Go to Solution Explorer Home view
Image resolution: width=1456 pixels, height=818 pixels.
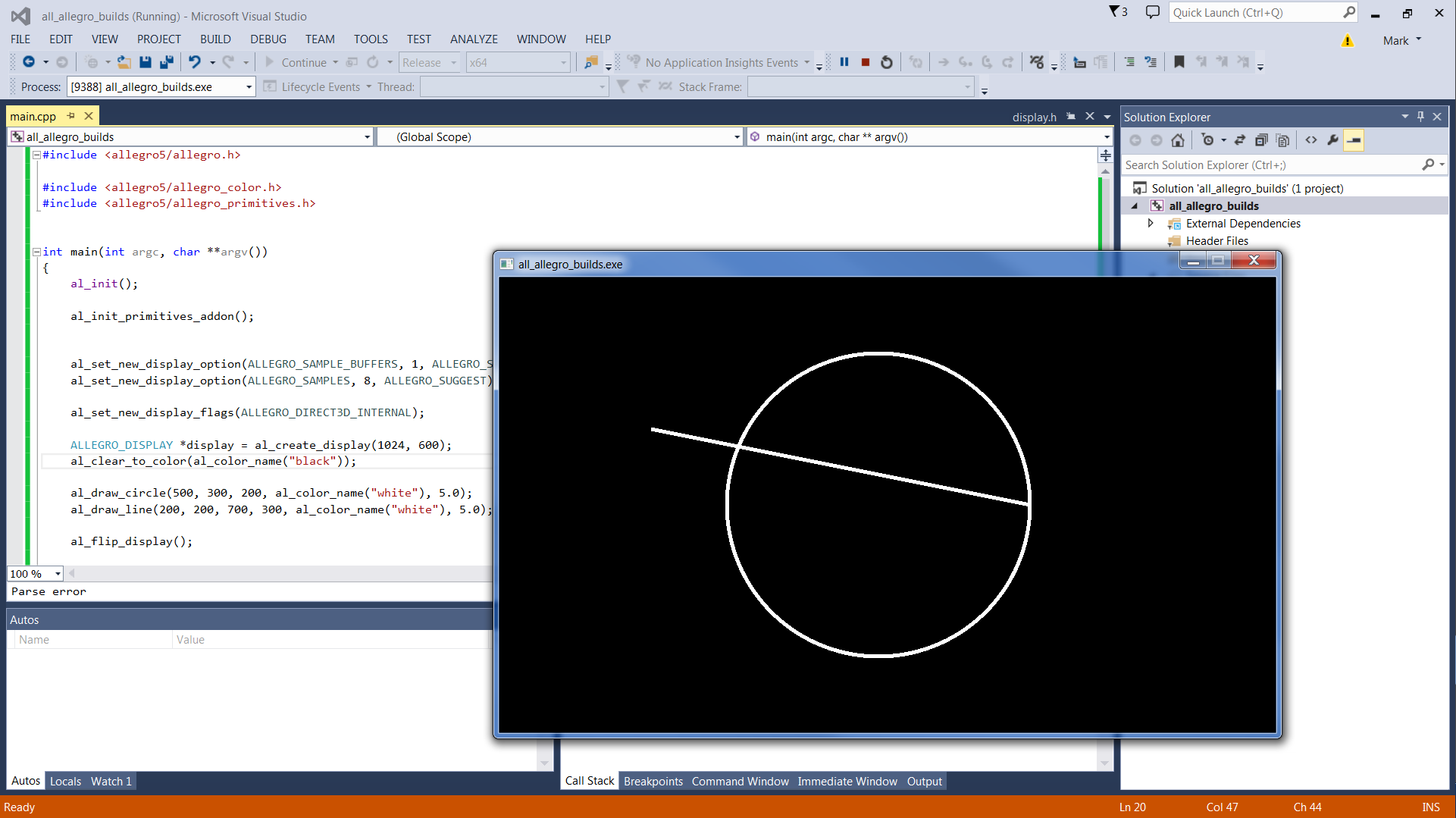(1177, 140)
